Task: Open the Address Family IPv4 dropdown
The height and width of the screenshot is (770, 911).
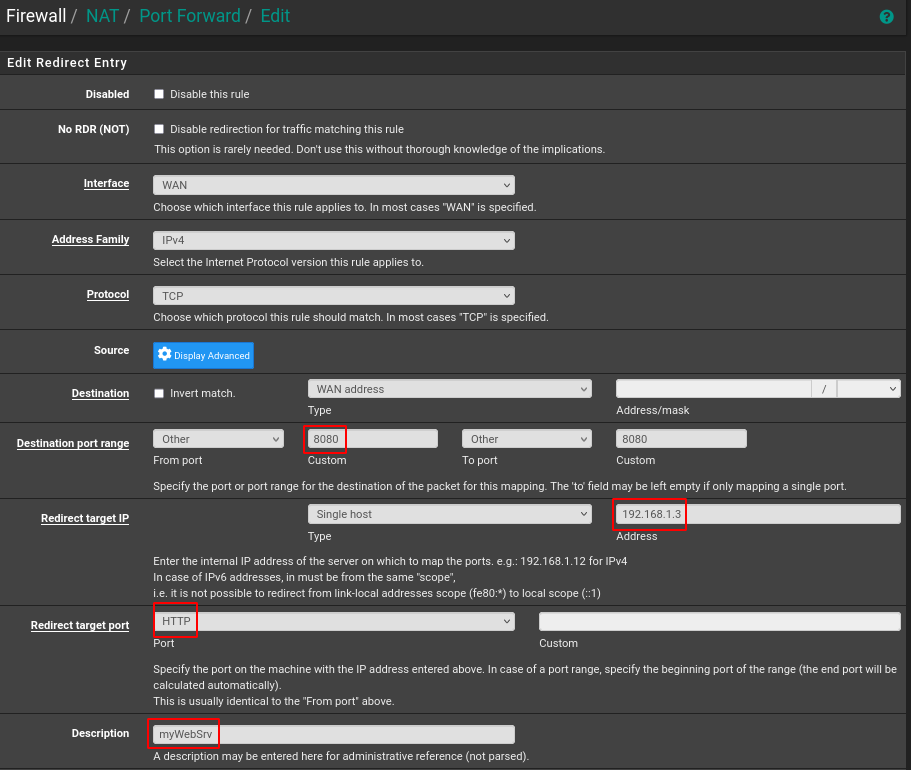Action: tap(333, 241)
